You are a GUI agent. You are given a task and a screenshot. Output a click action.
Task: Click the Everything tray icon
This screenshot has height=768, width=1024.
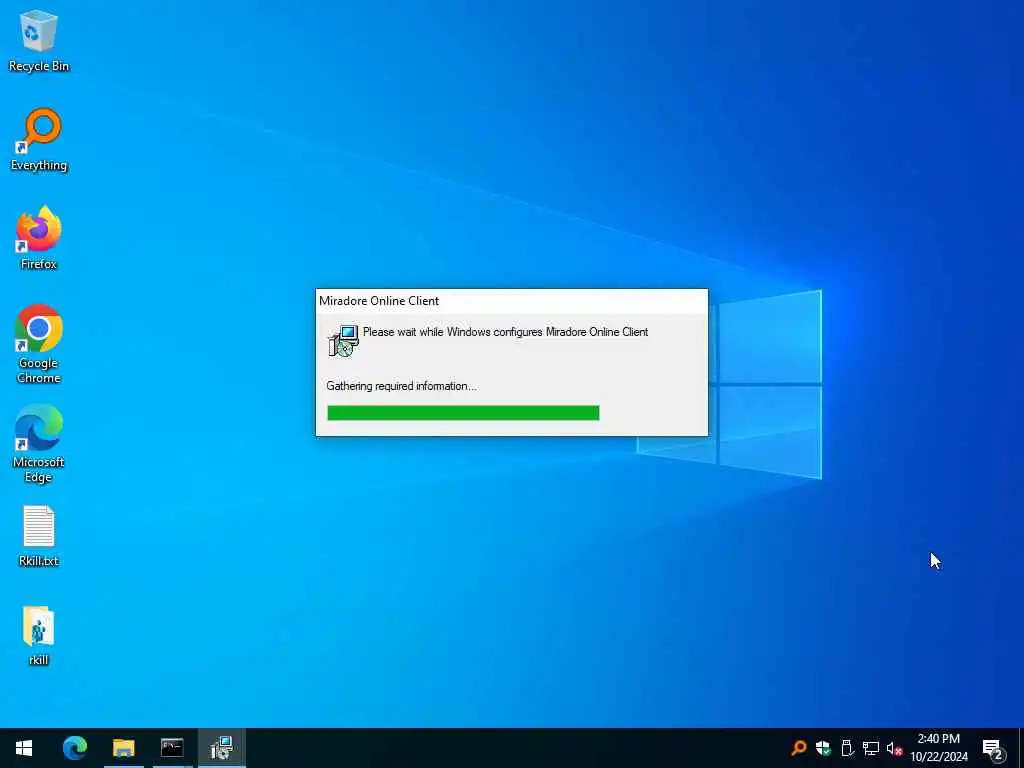point(799,748)
